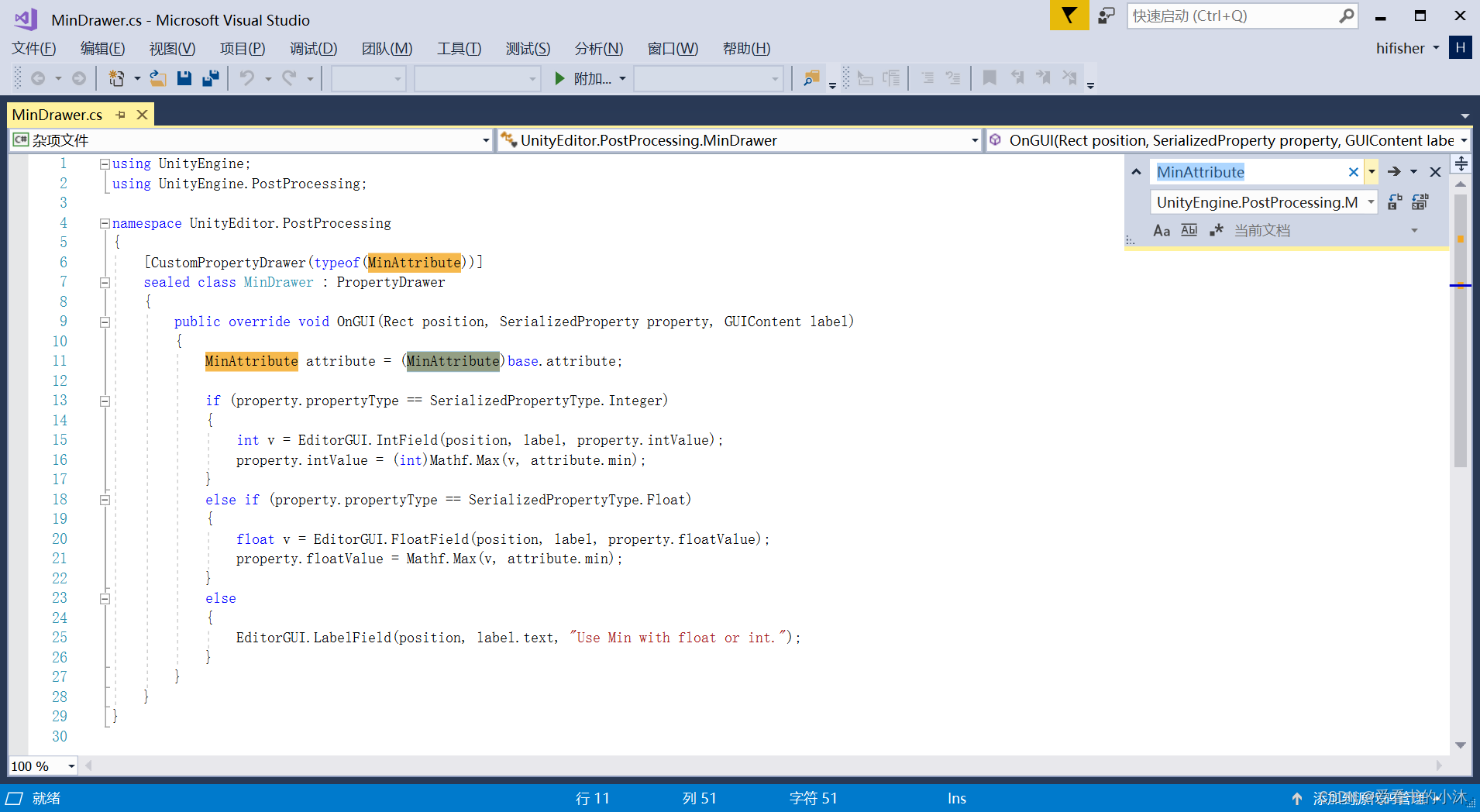1480x812 pixels.
Task: Click the green Start/Attach play icon
Action: click(x=559, y=78)
